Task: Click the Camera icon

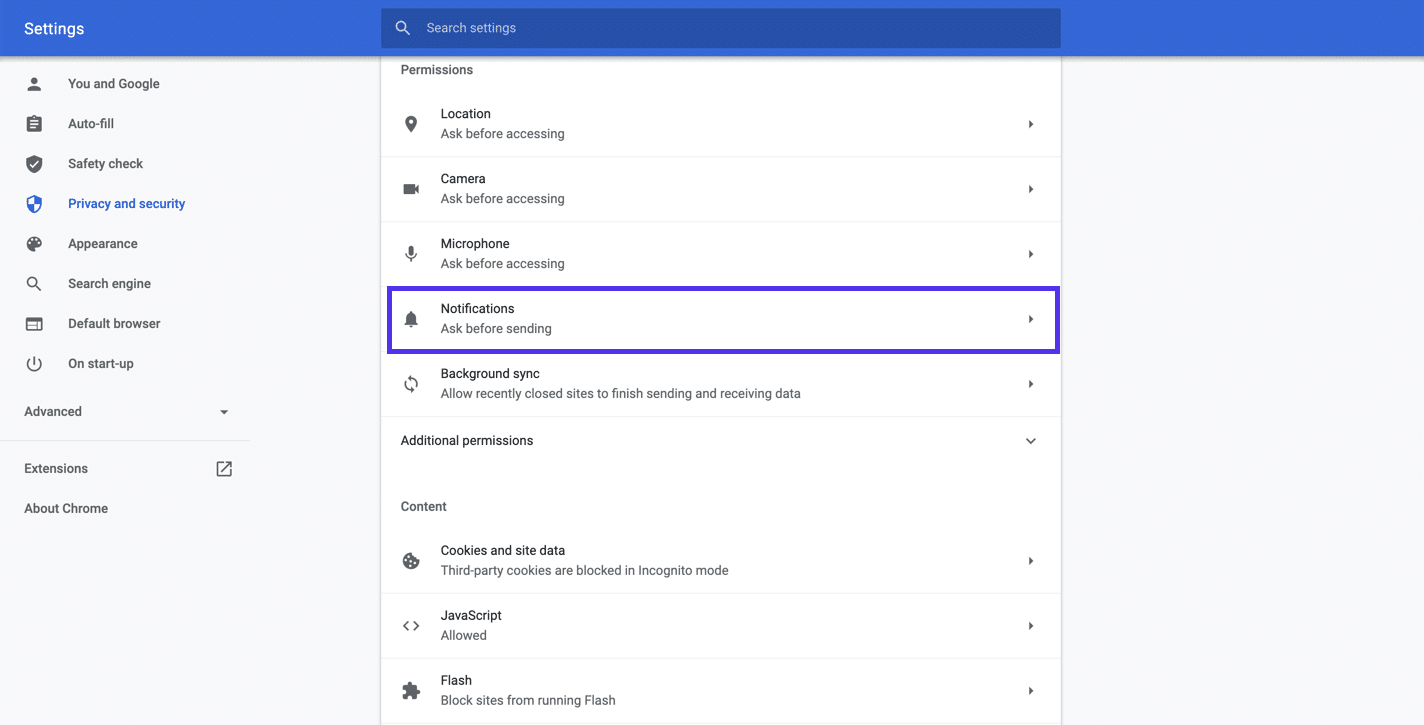Action: 411,188
